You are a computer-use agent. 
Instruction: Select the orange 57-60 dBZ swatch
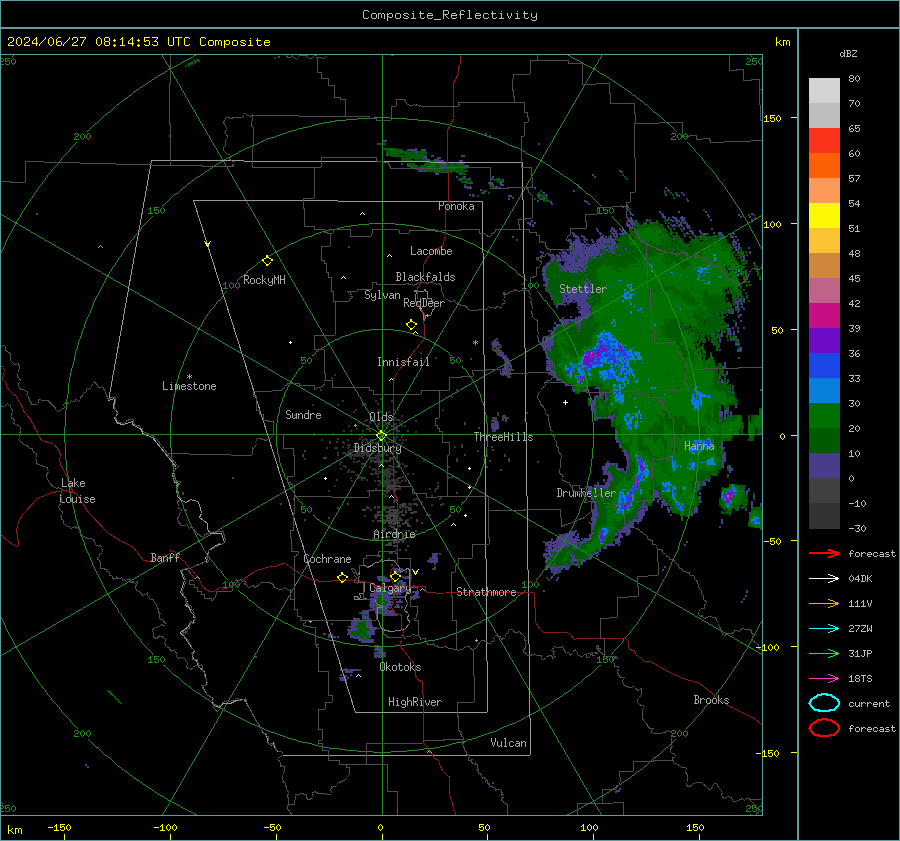(824, 166)
